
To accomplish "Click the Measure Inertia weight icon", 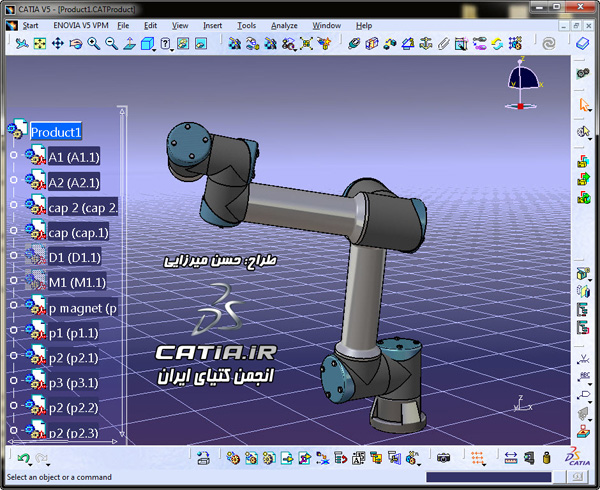I will pyautogui.click(x=547, y=458).
